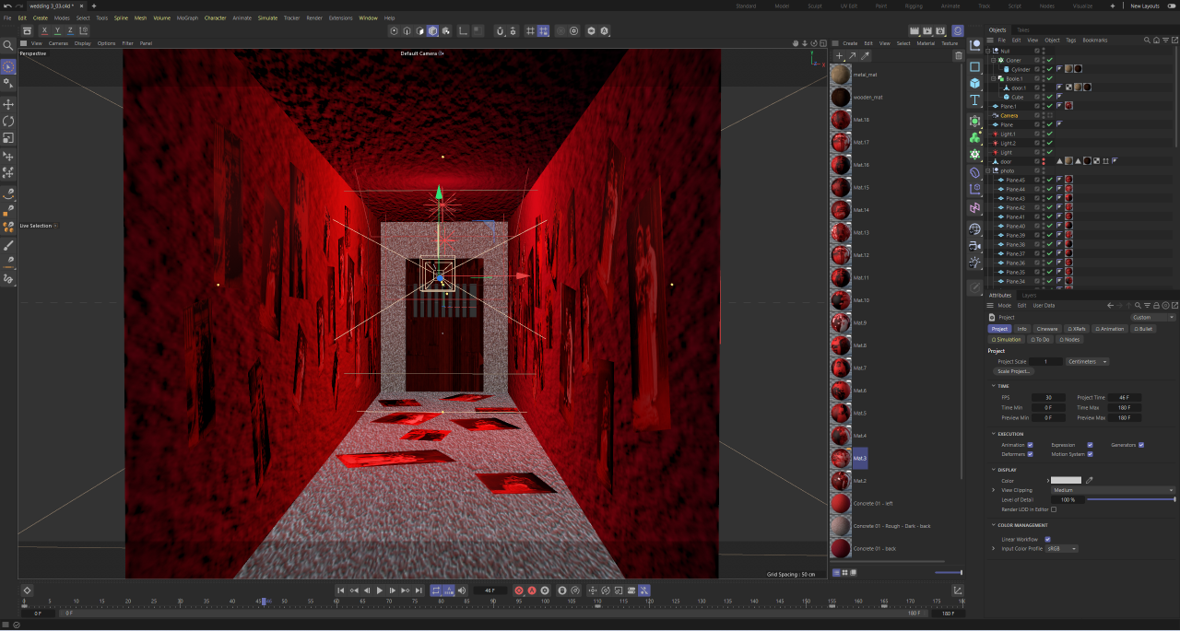Select the Rotate tool in left toolbar
The width and height of the screenshot is (1180, 631).
(8, 121)
